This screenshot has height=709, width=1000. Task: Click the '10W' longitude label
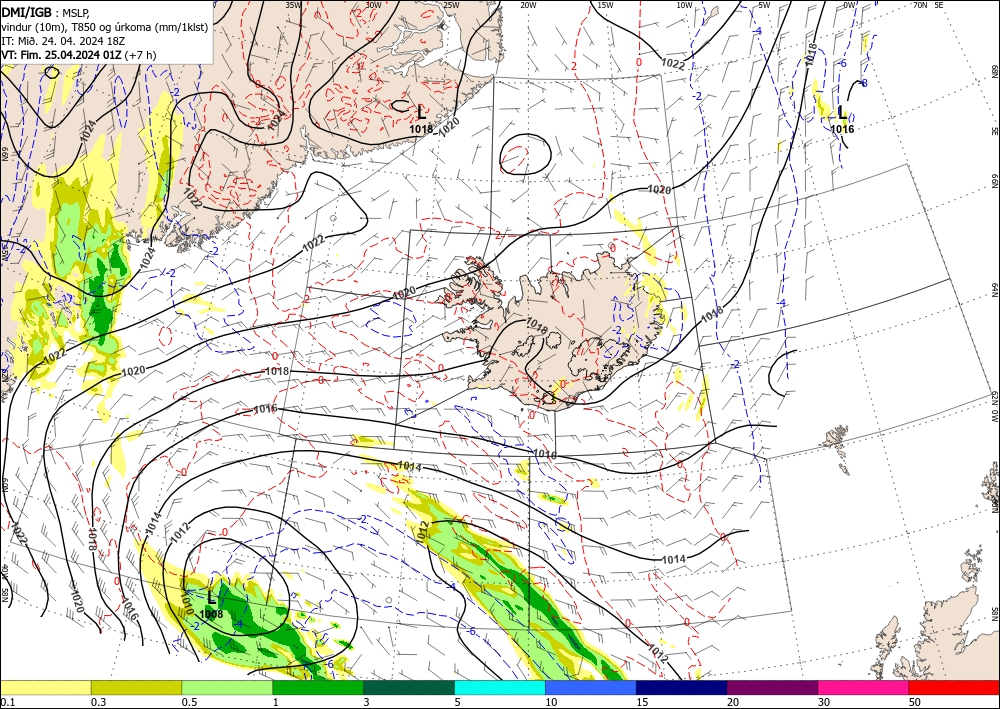coord(684,5)
